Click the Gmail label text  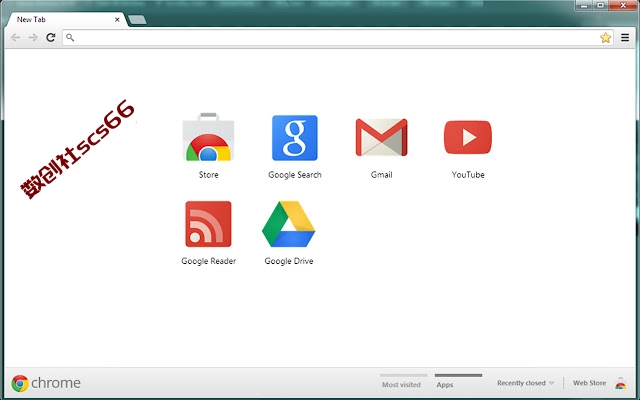point(382,175)
